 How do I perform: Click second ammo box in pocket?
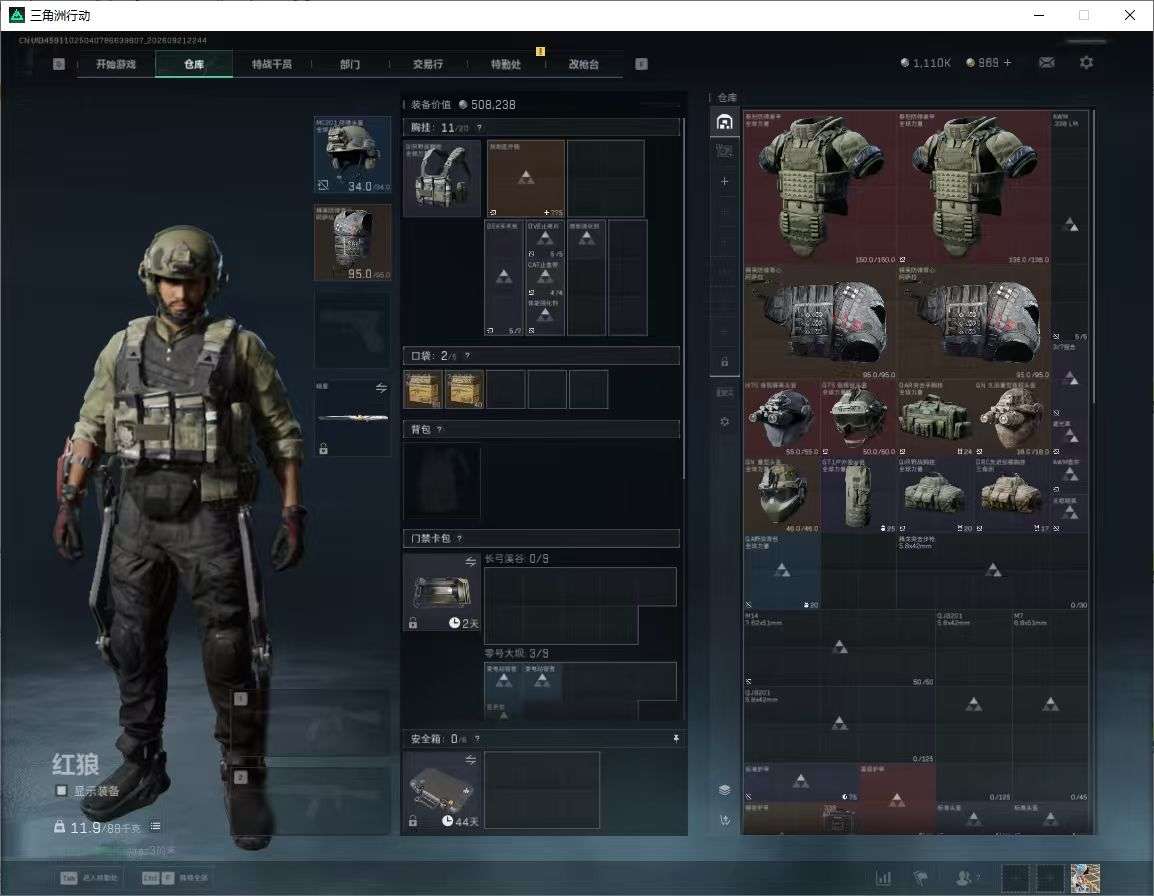[464, 389]
